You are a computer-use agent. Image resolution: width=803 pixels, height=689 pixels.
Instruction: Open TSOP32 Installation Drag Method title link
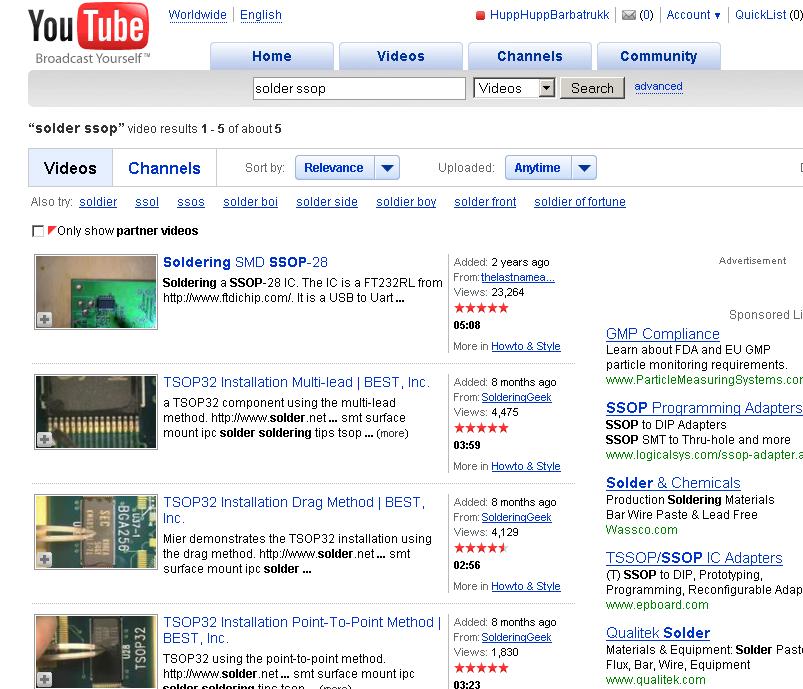[294, 510]
